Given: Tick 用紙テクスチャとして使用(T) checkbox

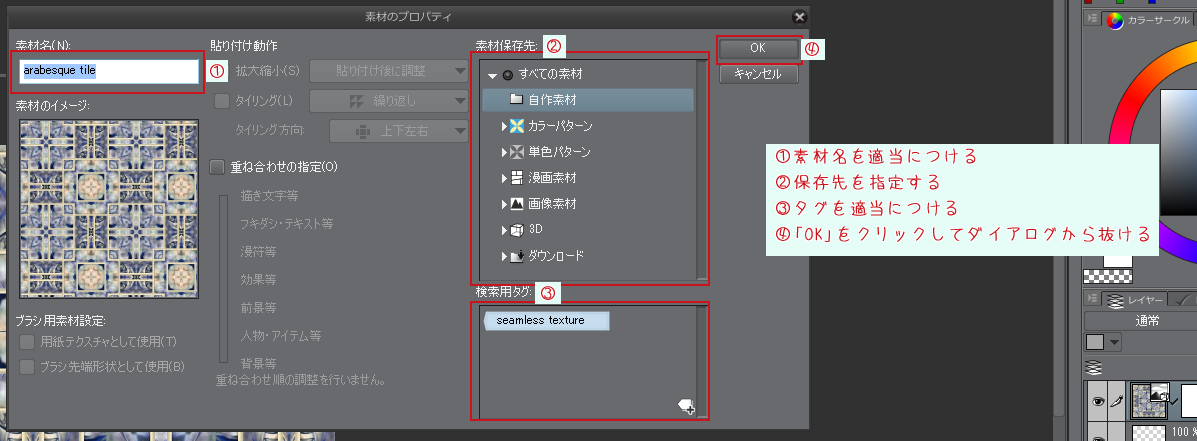Looking at the screenshot, I should [x=27, y=341].
